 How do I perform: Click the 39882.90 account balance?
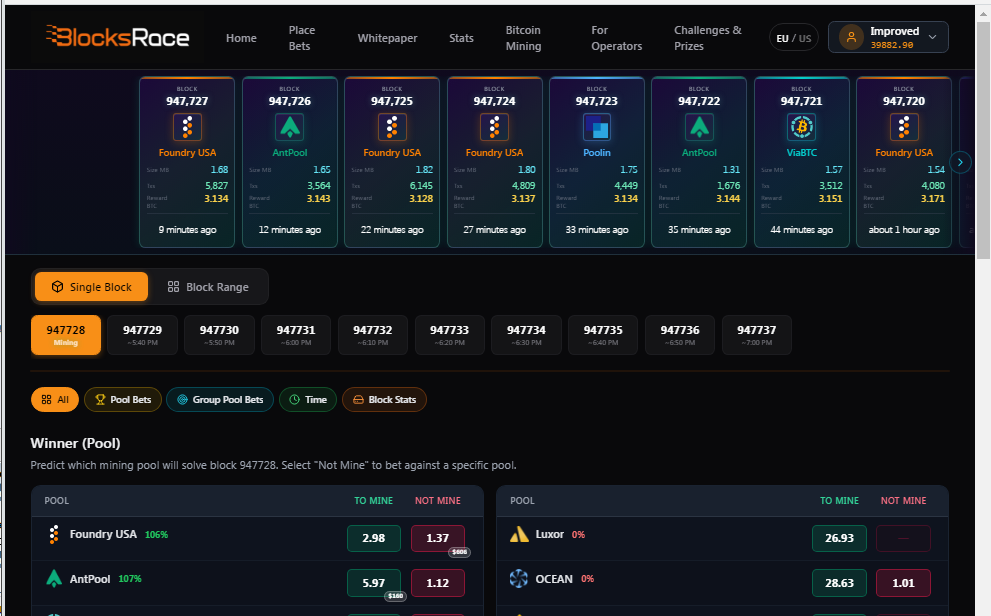pos(892,45)
